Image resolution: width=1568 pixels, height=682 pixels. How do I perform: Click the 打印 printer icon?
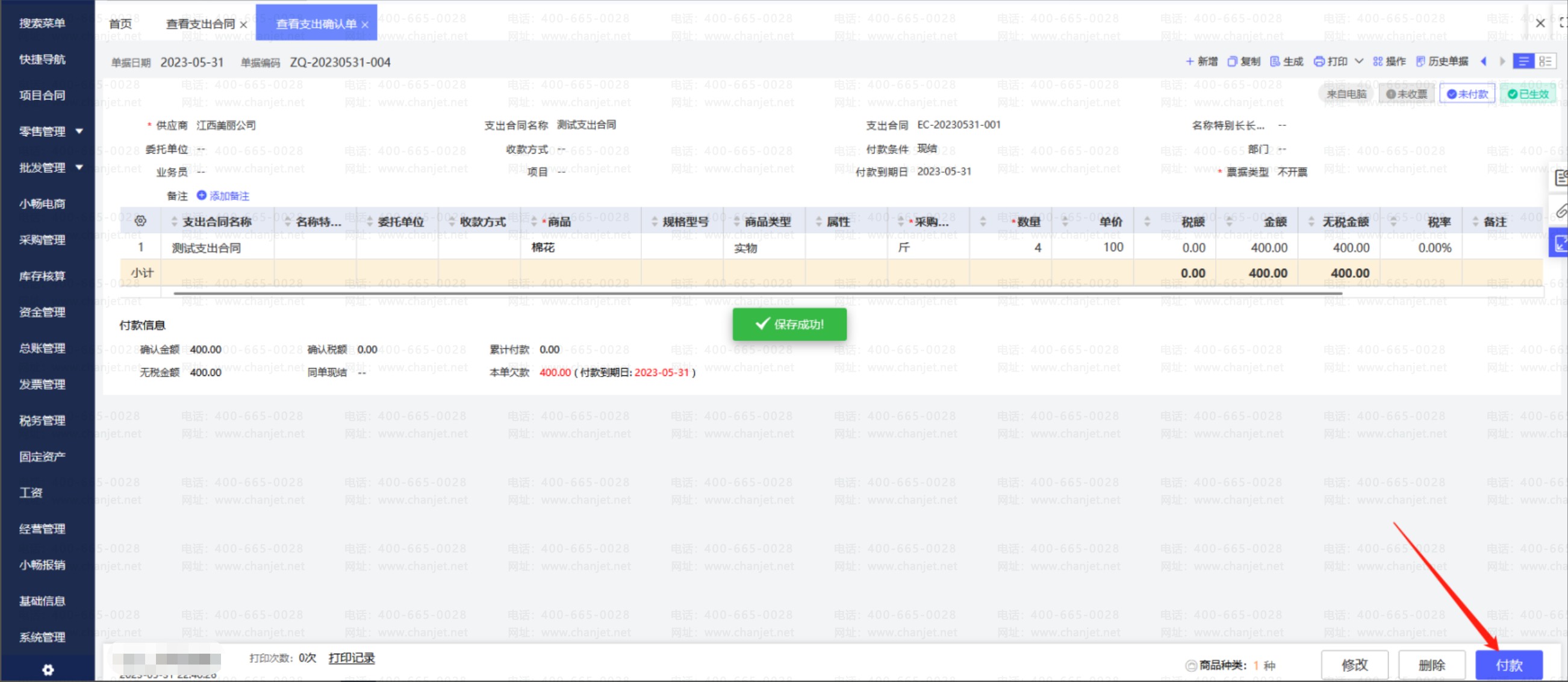[1319, 61]
